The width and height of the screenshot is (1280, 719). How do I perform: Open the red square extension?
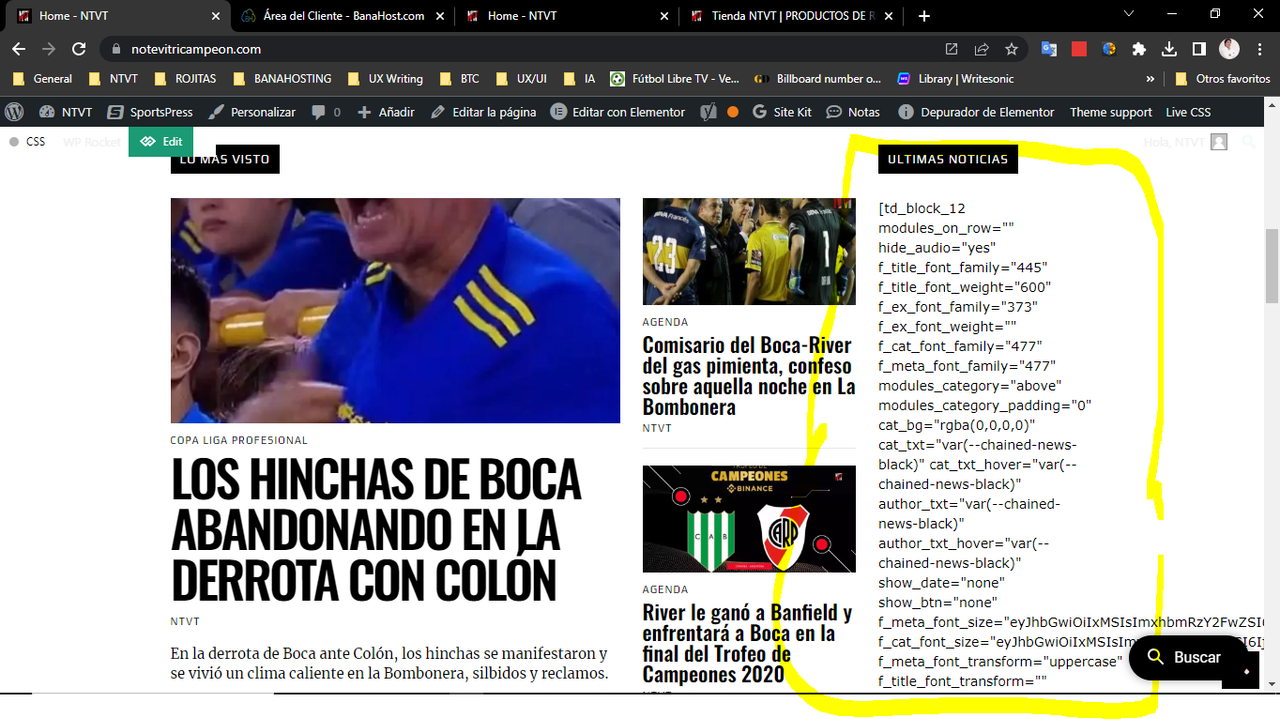[x=1079, y=49]
